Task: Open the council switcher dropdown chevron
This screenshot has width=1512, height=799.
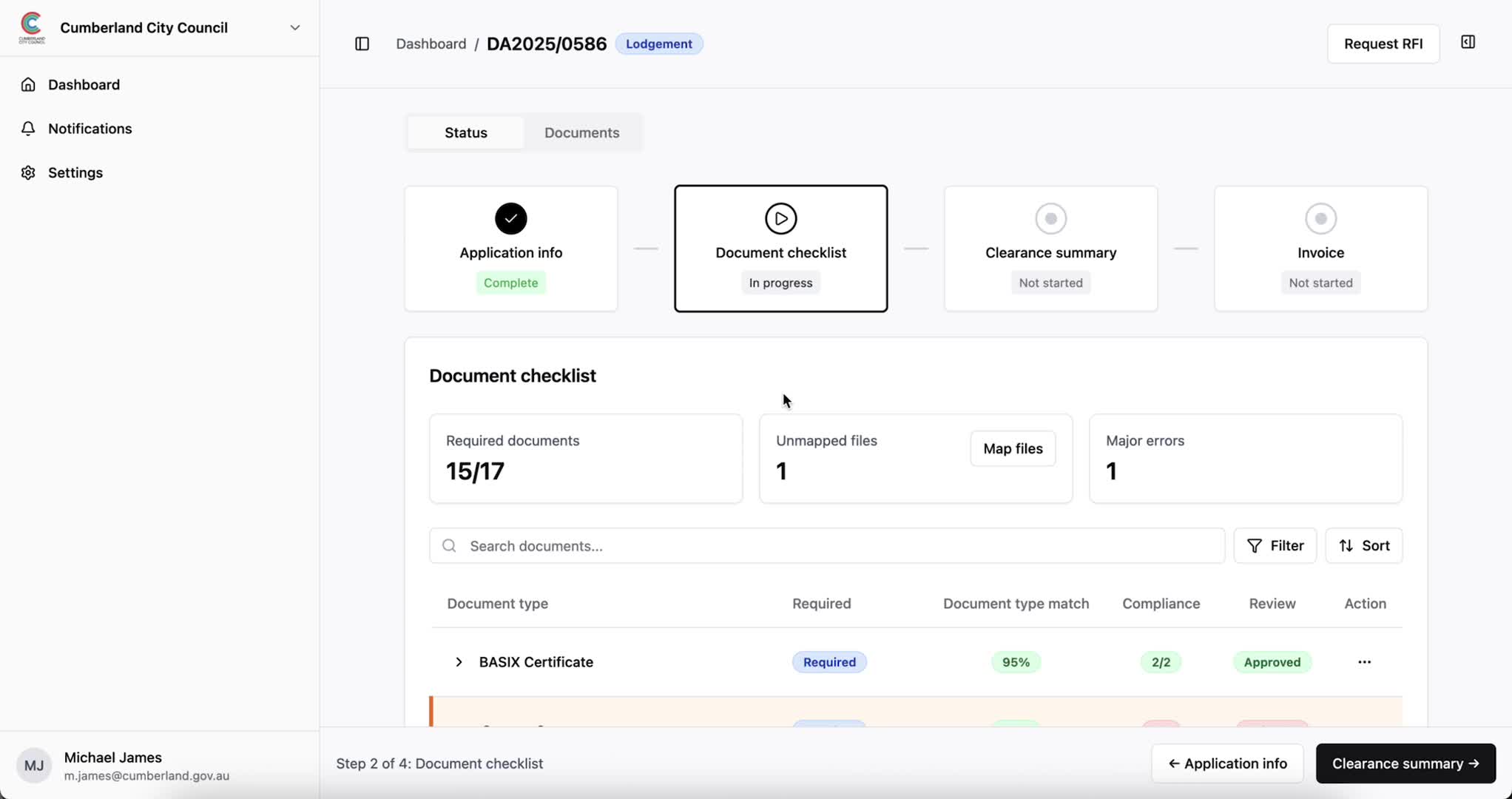Action: coord(295,28)
